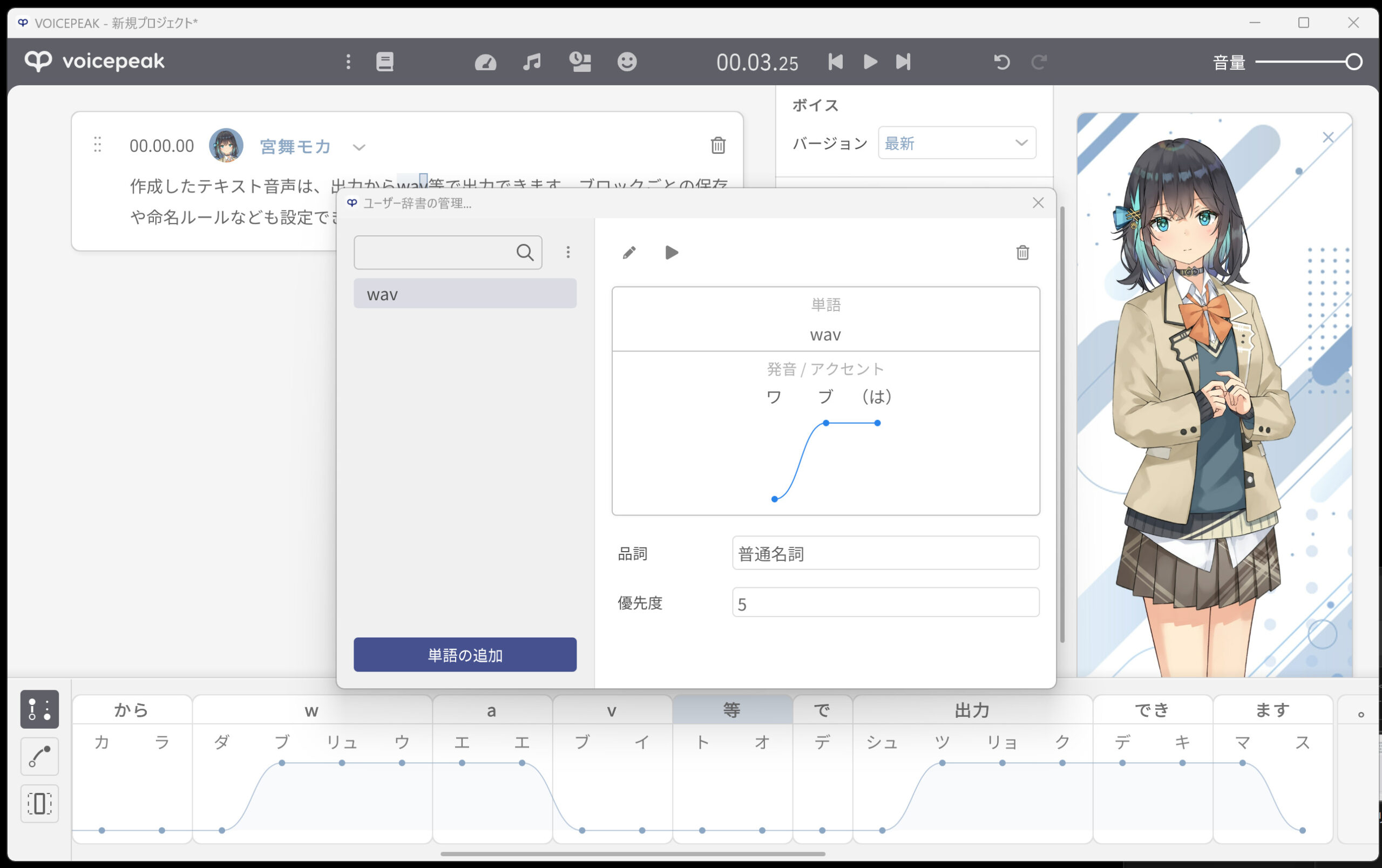Screen dimensions: 1382x868
Task: Delete the wav dictionary entry with trash icon
Action: (x=1022, y=253)
